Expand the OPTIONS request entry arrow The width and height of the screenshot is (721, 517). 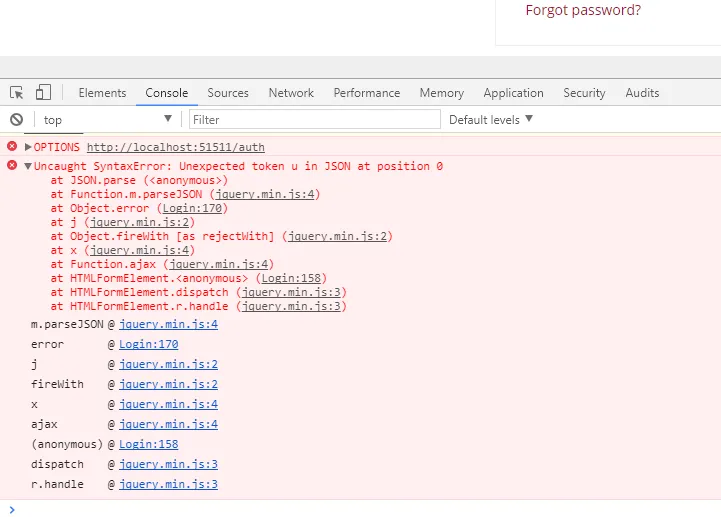(x=28, y=147)
